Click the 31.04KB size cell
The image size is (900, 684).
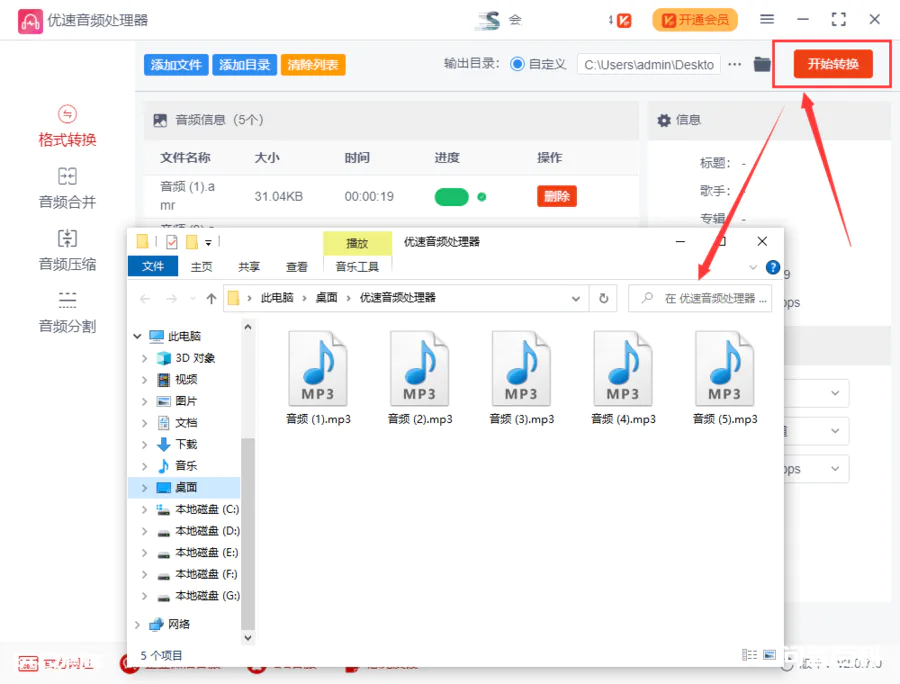pyautogui.click(x=278, y=197)
